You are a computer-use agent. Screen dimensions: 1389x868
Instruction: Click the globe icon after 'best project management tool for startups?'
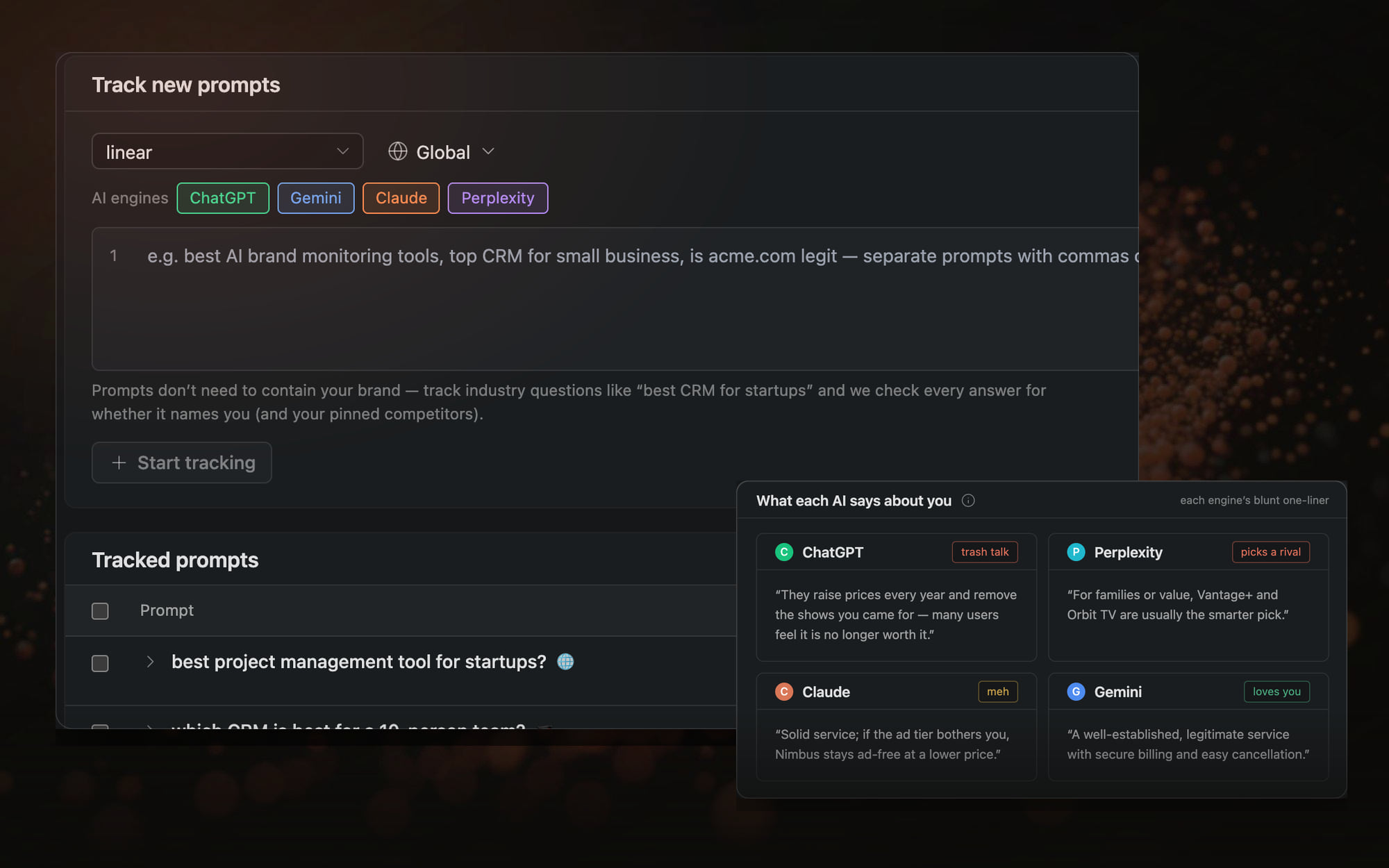565,662
